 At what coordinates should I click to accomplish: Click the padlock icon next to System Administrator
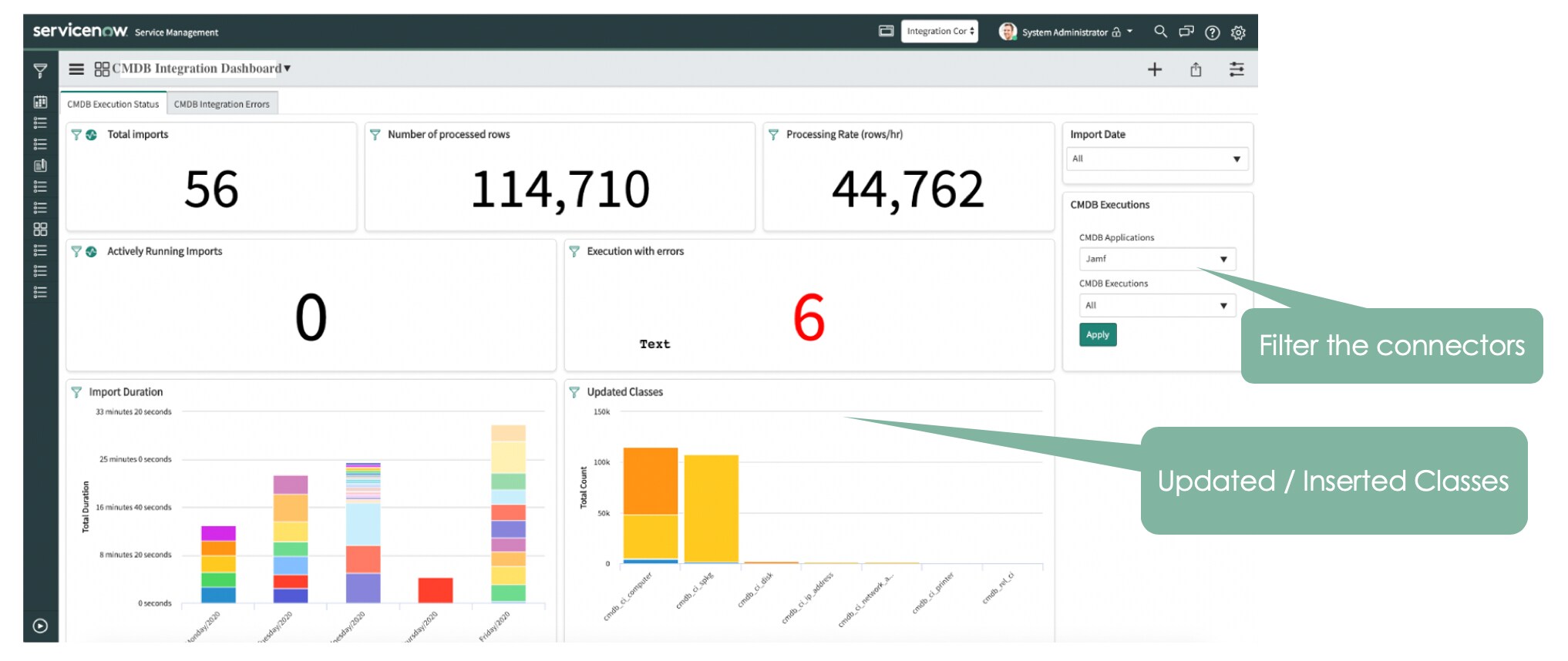tap(1115, 32)
